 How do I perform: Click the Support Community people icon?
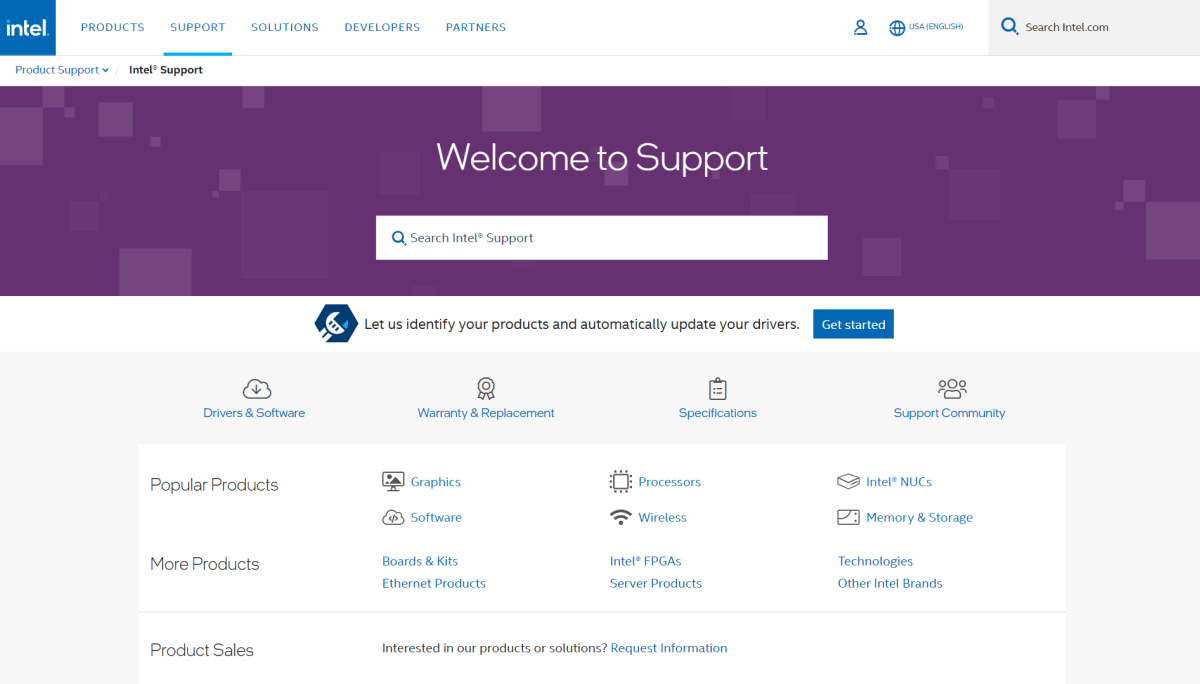click(952, 388)
